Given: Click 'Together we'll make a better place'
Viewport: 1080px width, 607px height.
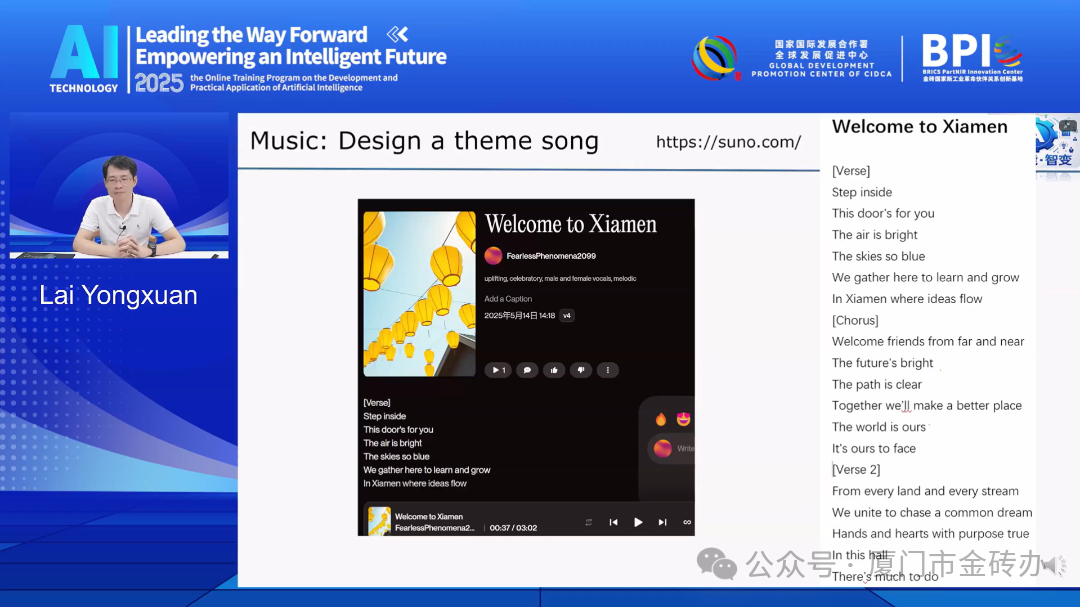Looking at the screenshot, I should click(x=927, y=406).
